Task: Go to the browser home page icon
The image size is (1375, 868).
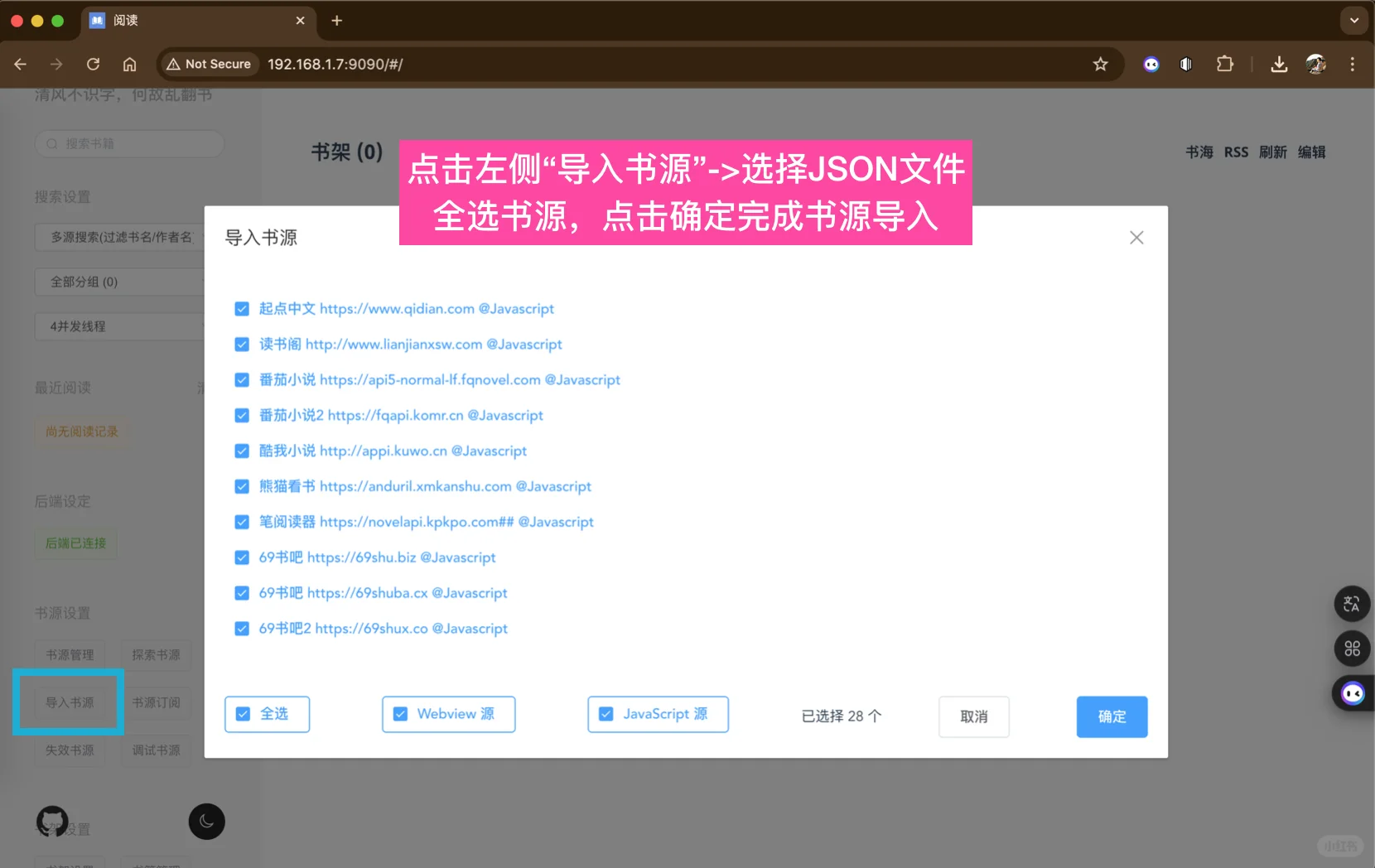Action: (129, 64)
